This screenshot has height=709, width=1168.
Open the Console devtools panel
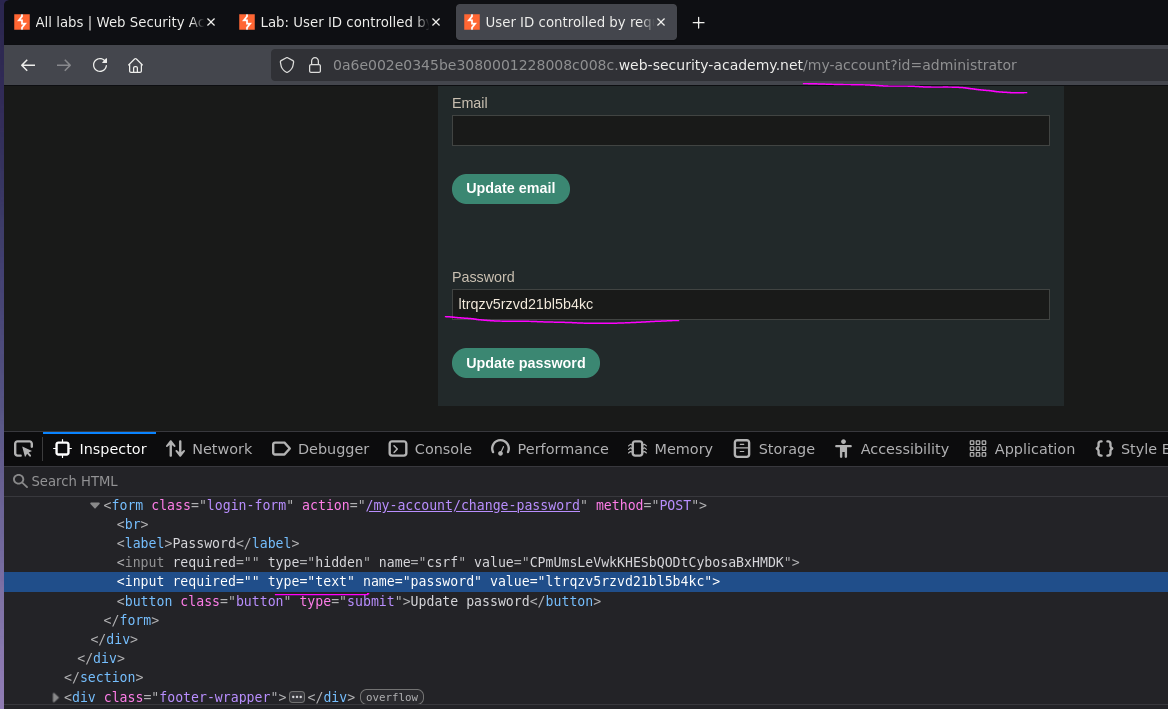[430, 449]
